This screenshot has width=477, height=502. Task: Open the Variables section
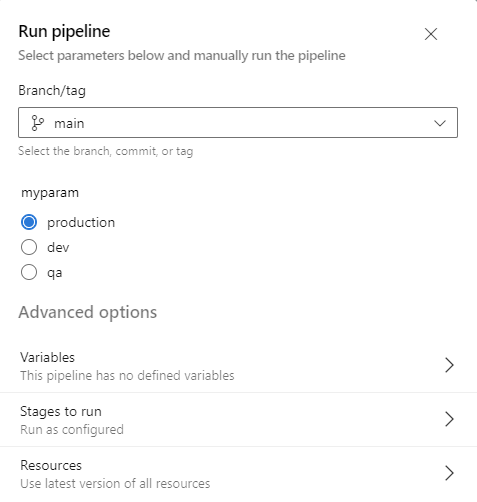pos(238,366)
